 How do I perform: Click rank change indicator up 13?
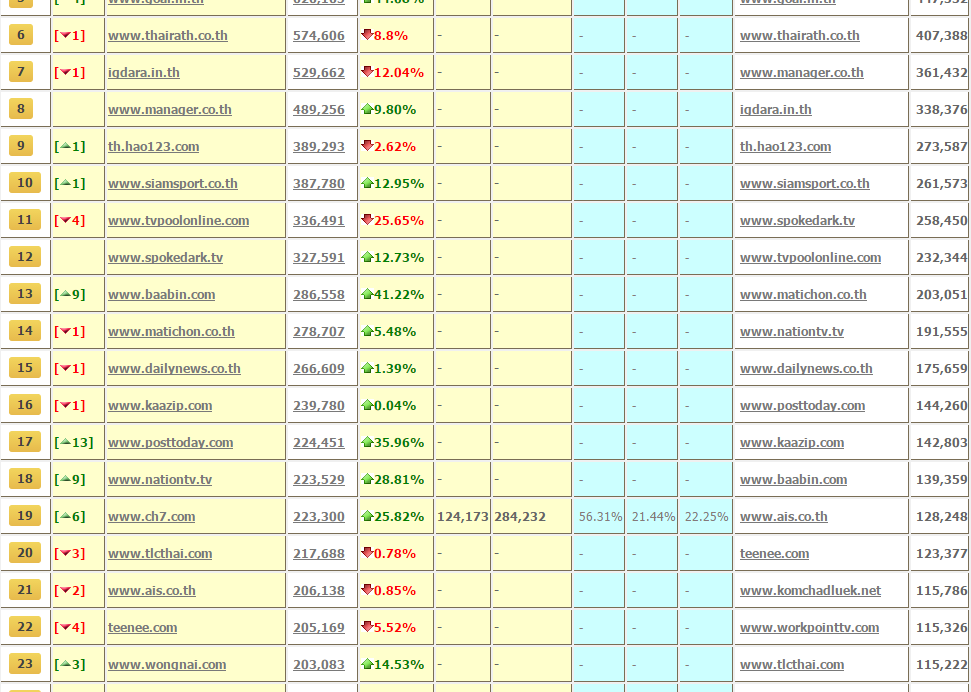pos(75,442)
